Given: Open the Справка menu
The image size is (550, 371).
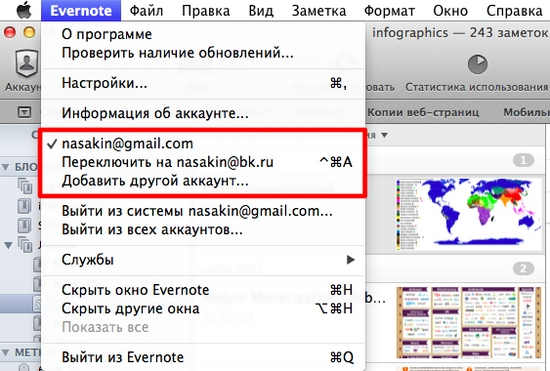Looking at the screenshot, I should (x=514, y=11).
